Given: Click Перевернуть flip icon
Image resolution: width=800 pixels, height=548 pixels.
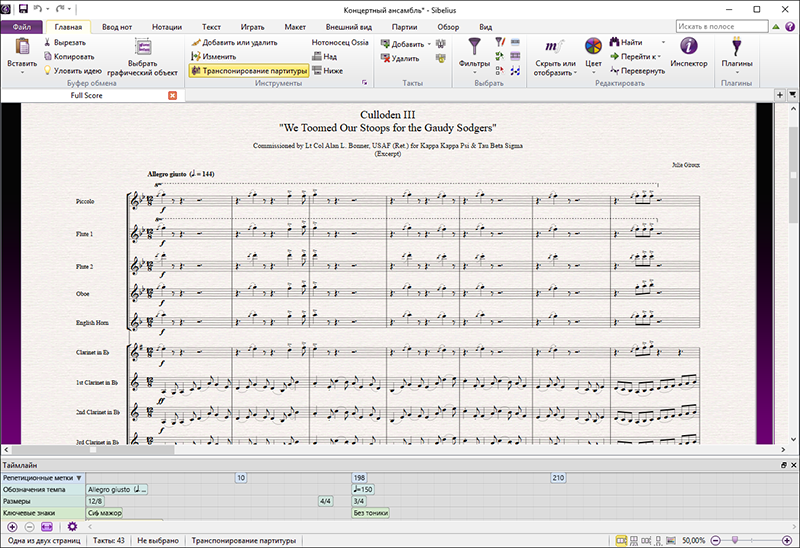Looking at the screenshot, I should point(615,70).
